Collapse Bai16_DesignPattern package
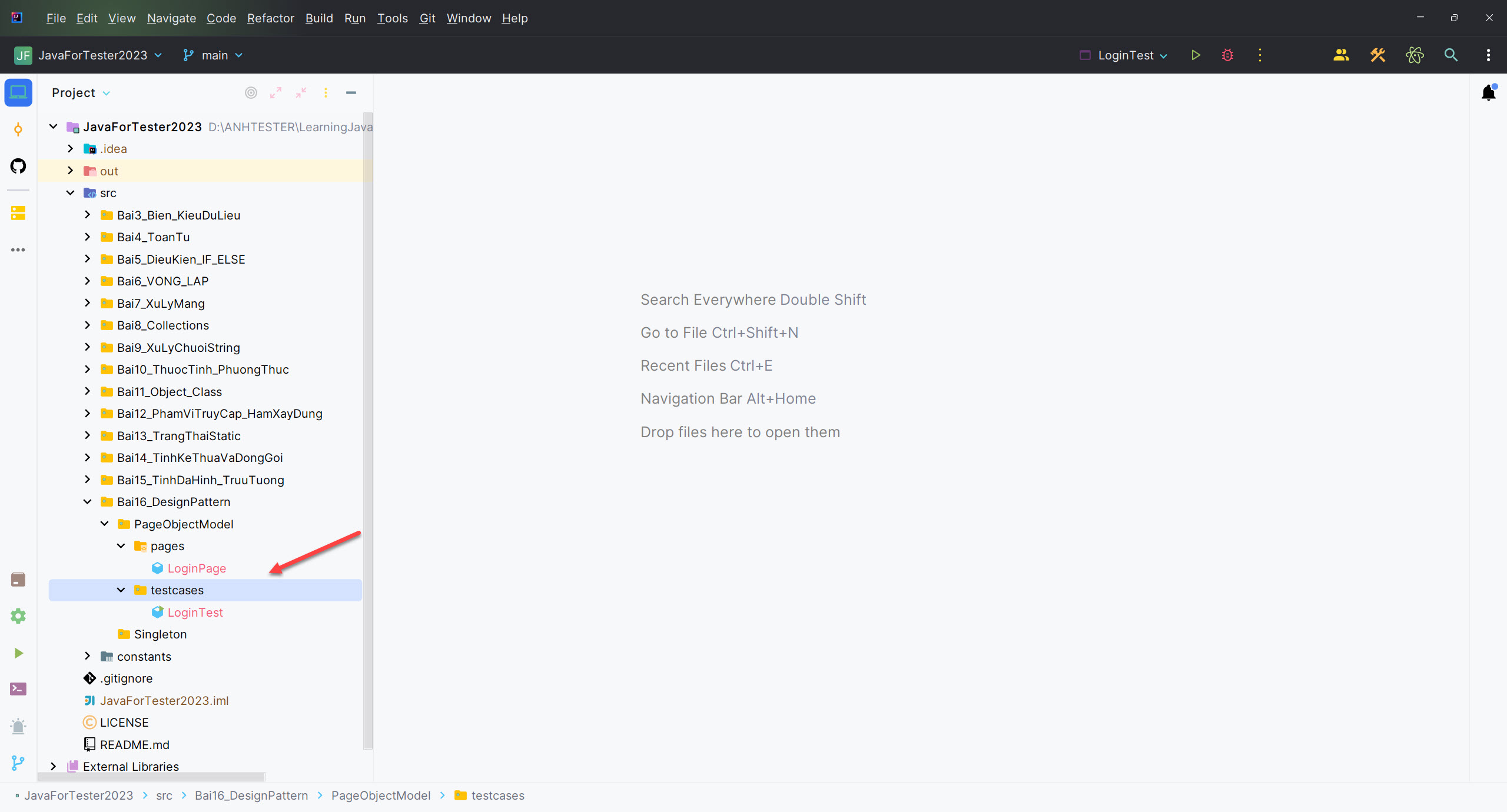The image size is (1507, 812). (88, 502)
